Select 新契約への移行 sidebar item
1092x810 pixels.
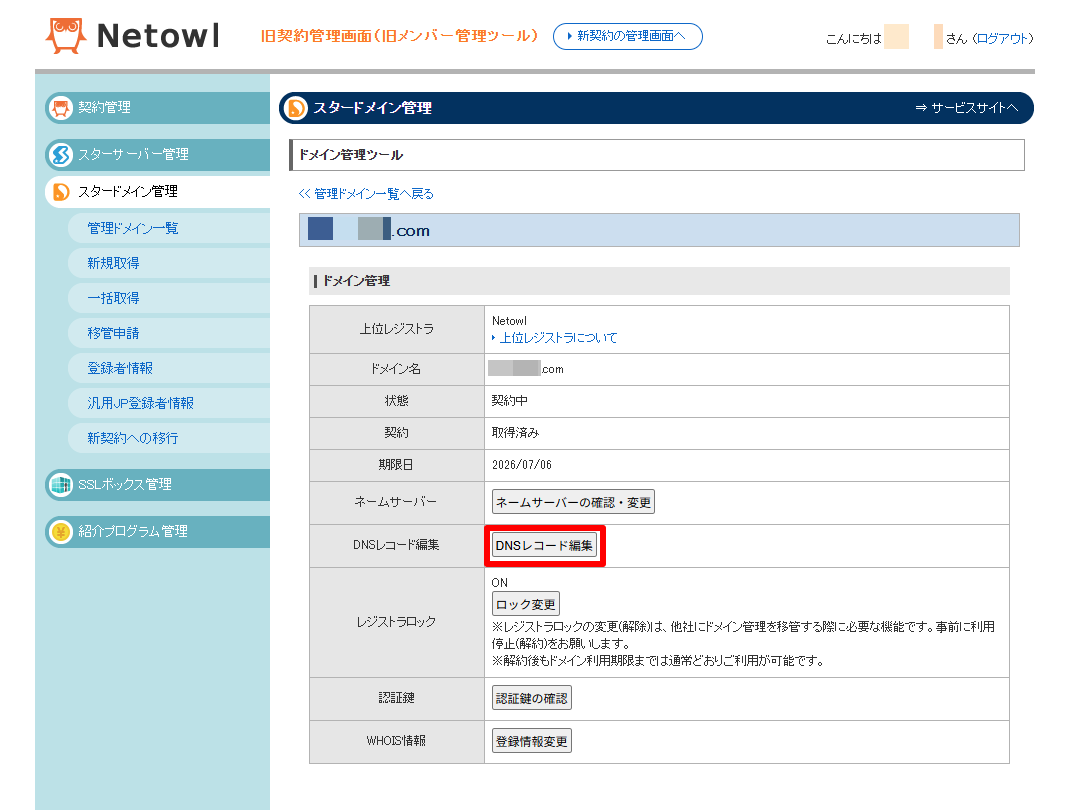[133, 438]
